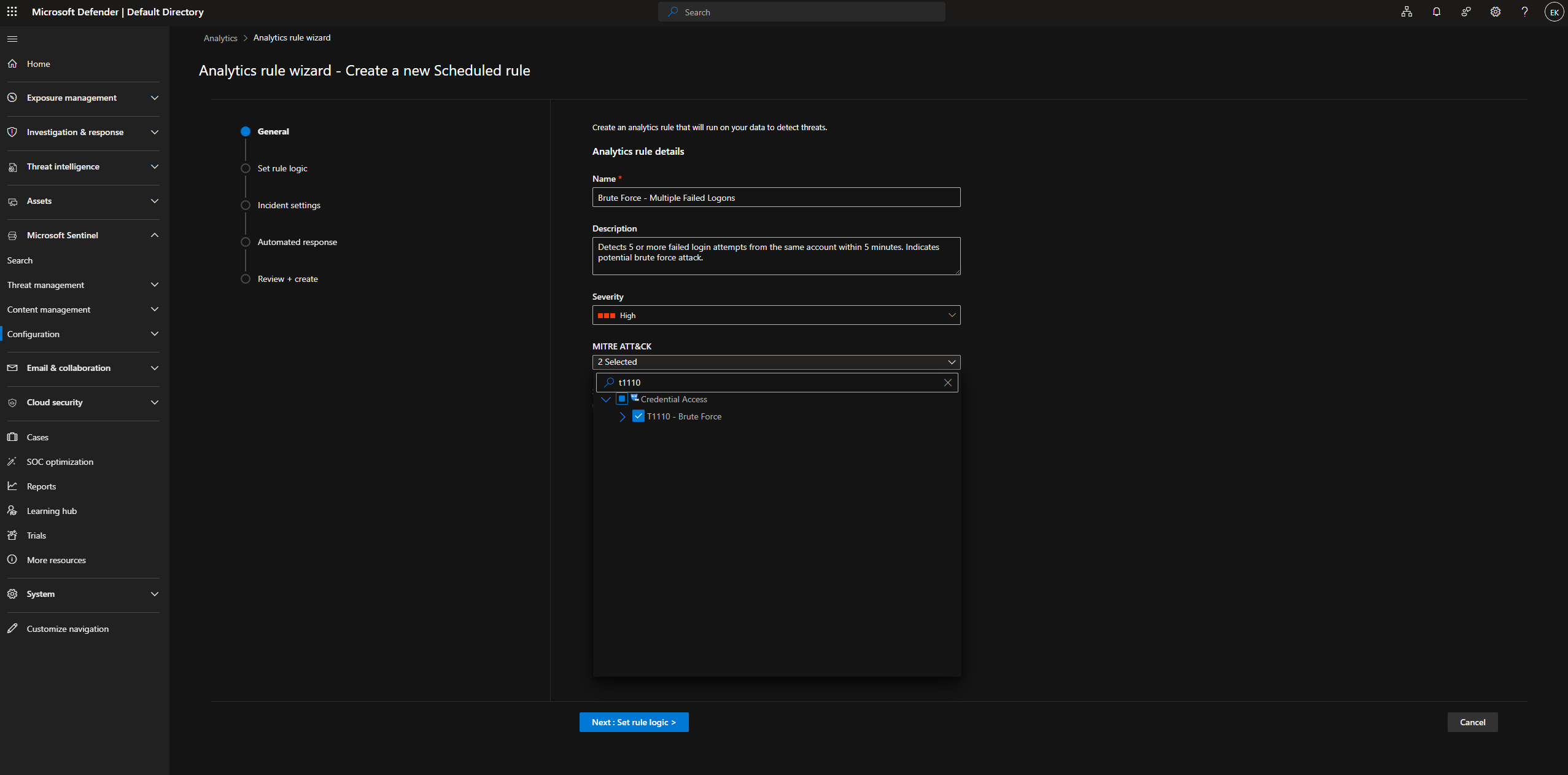Open Cases in the sidebar
This screenshot has height=775, width=1568.
click(37, 437)
